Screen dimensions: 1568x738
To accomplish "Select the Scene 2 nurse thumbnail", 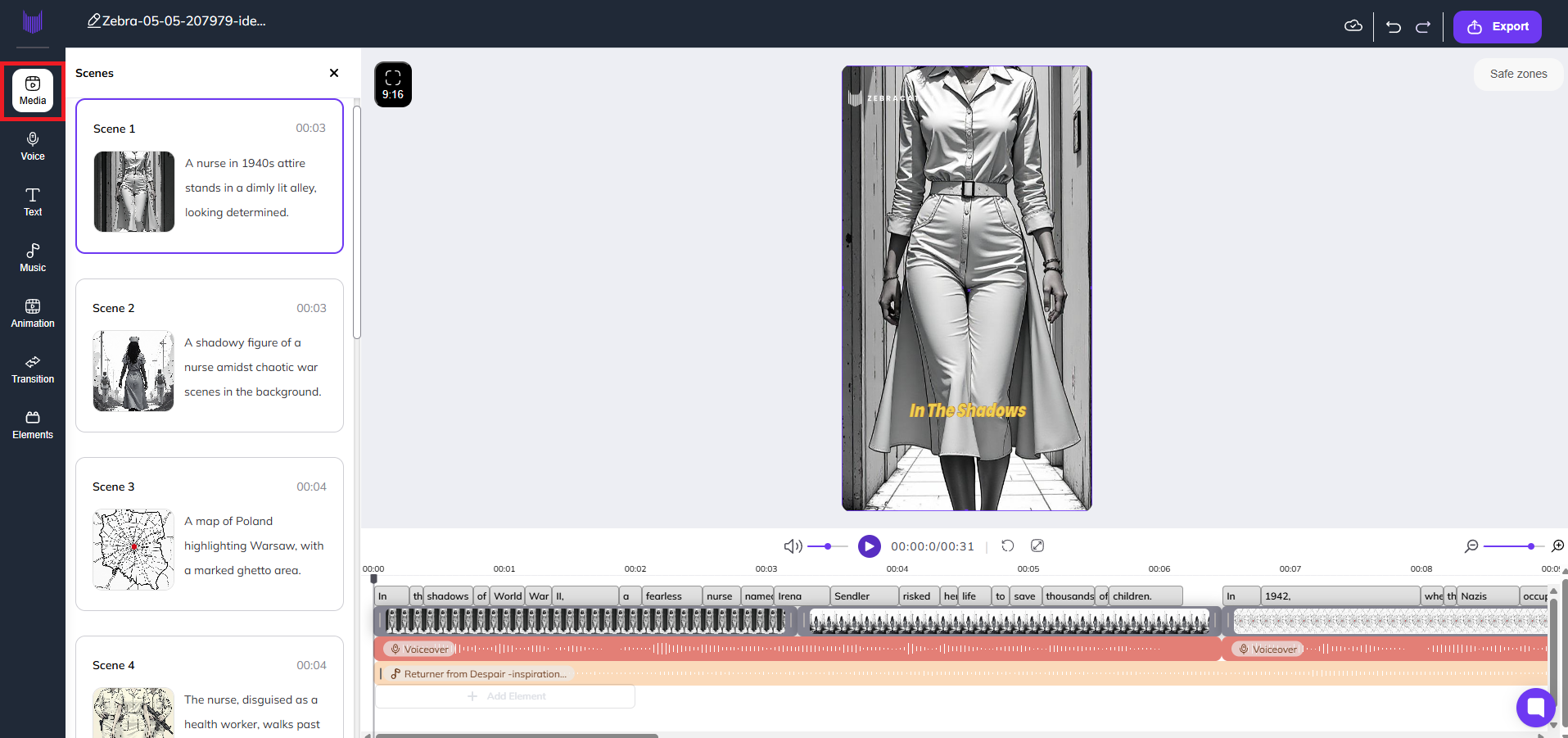I will coord(133,371).
